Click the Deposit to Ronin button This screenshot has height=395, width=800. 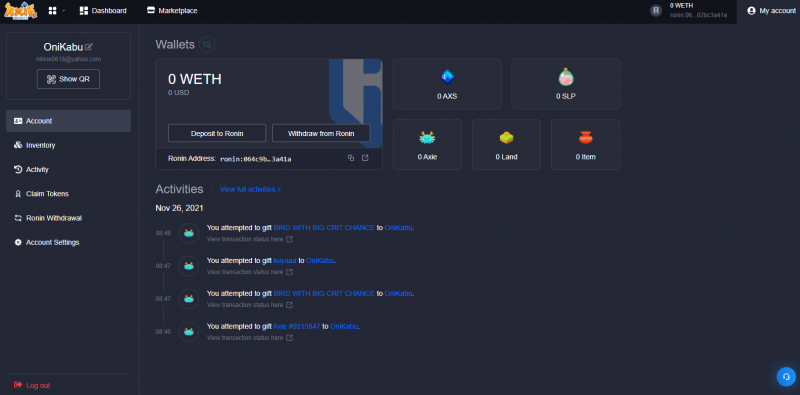tap(217, 133)
